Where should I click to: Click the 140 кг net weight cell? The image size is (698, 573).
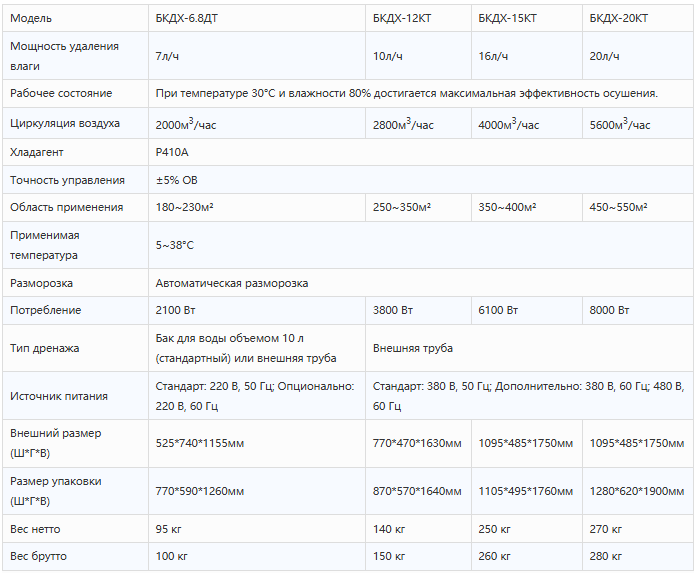(x=418, y=529)
